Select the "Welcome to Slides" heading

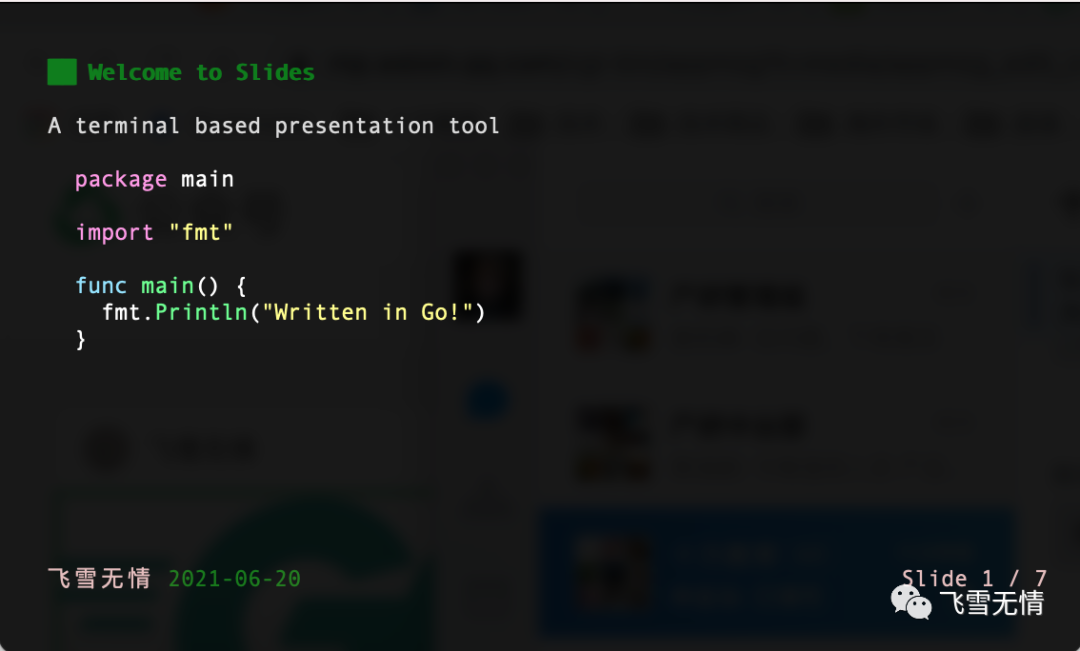(201, 72)
